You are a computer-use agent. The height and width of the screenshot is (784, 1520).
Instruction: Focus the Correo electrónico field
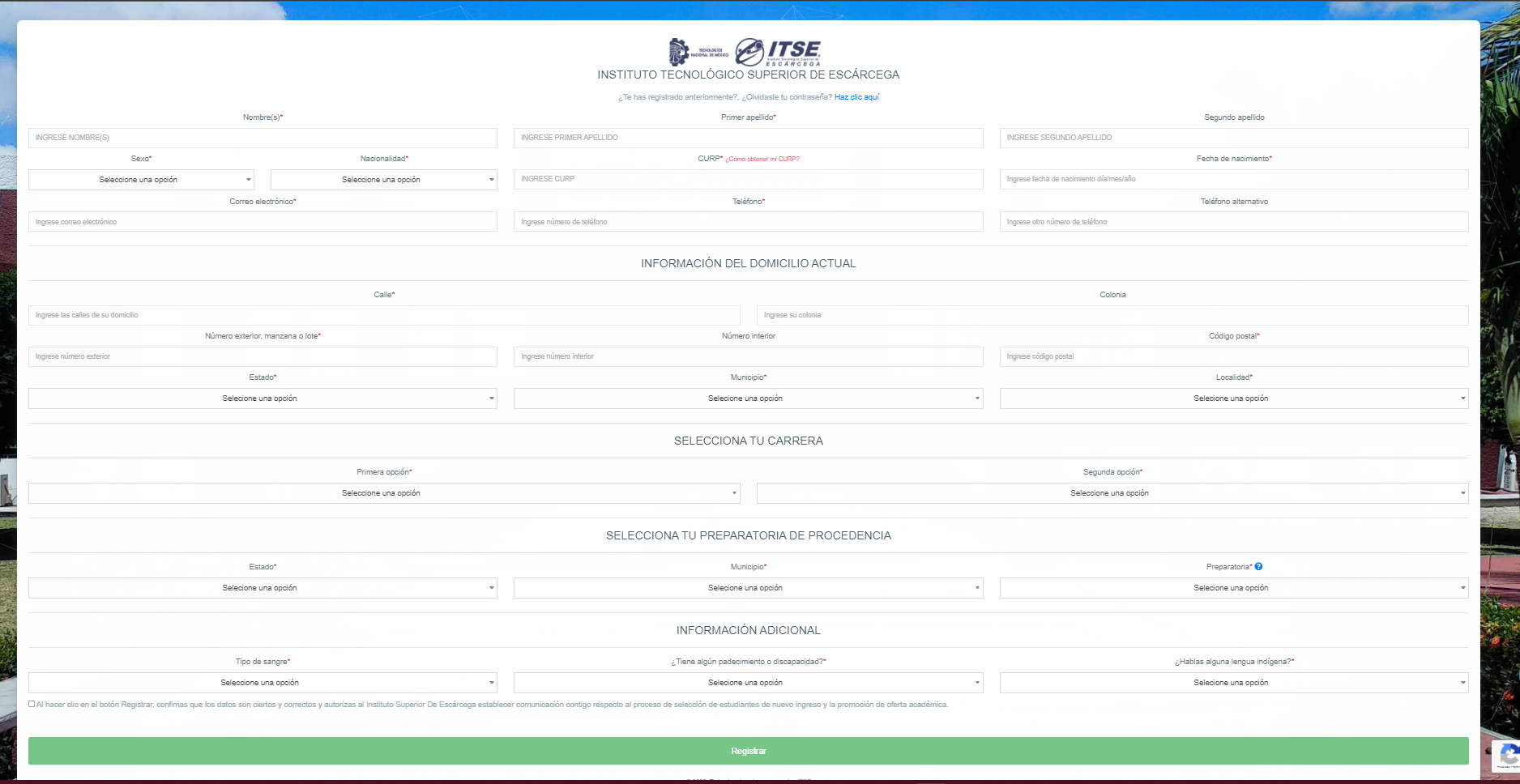[263, 222]
